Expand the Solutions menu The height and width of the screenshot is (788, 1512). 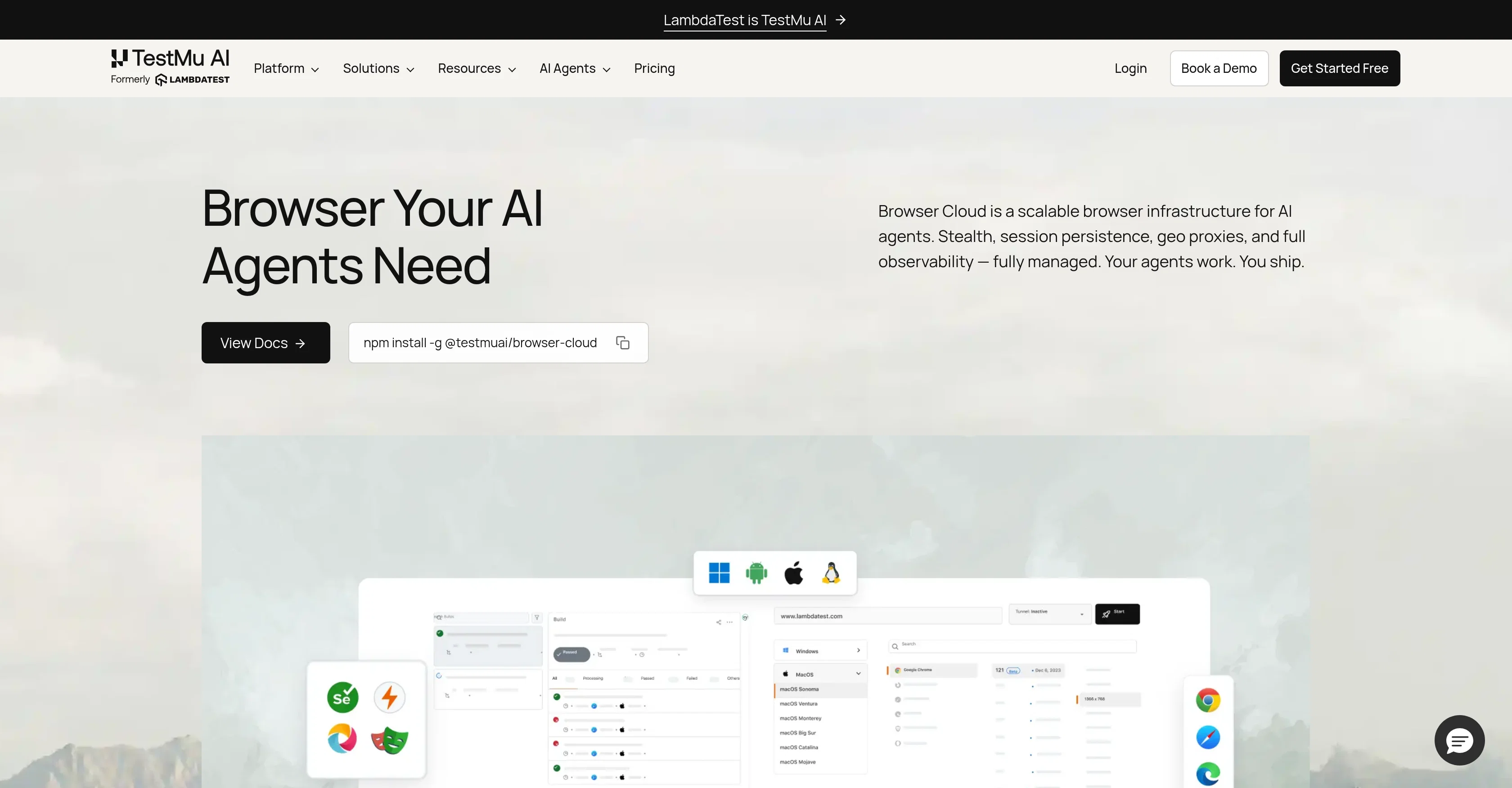tap(378, 69)
